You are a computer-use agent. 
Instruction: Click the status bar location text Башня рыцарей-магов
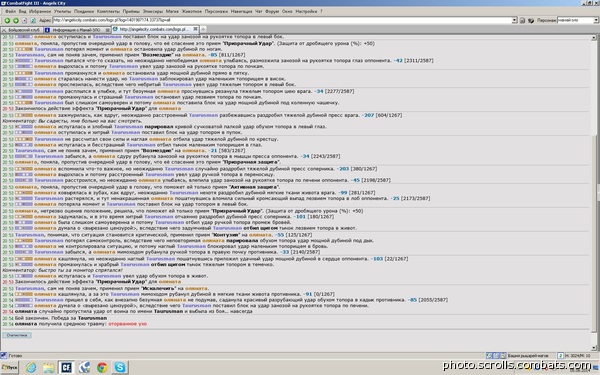pyautogui.click(x=528, y=356)
